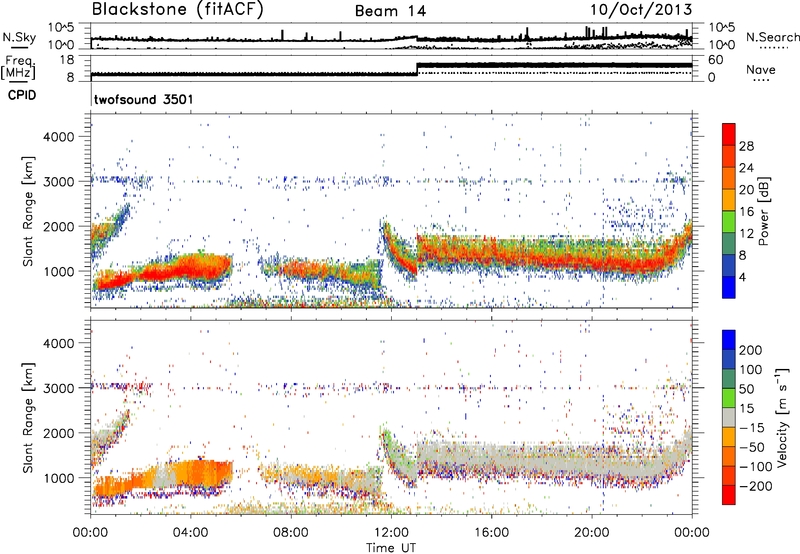Image resolution: width=800 pixels, height=554 pixels.
Task: Pick the gray segment of velocity colorbar
Action: click(x=729, y=417)
